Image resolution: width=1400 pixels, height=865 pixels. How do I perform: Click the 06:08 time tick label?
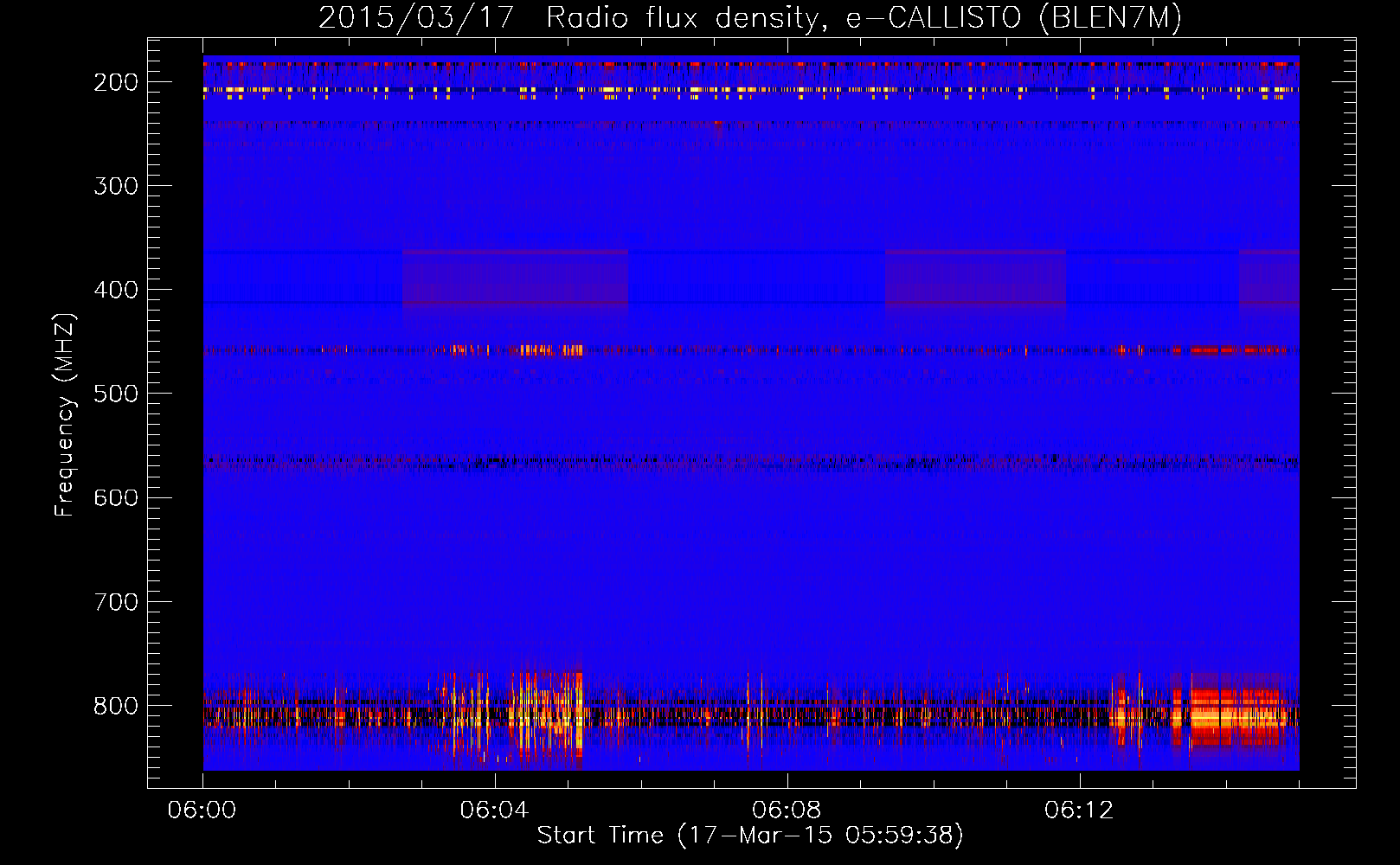787,810
